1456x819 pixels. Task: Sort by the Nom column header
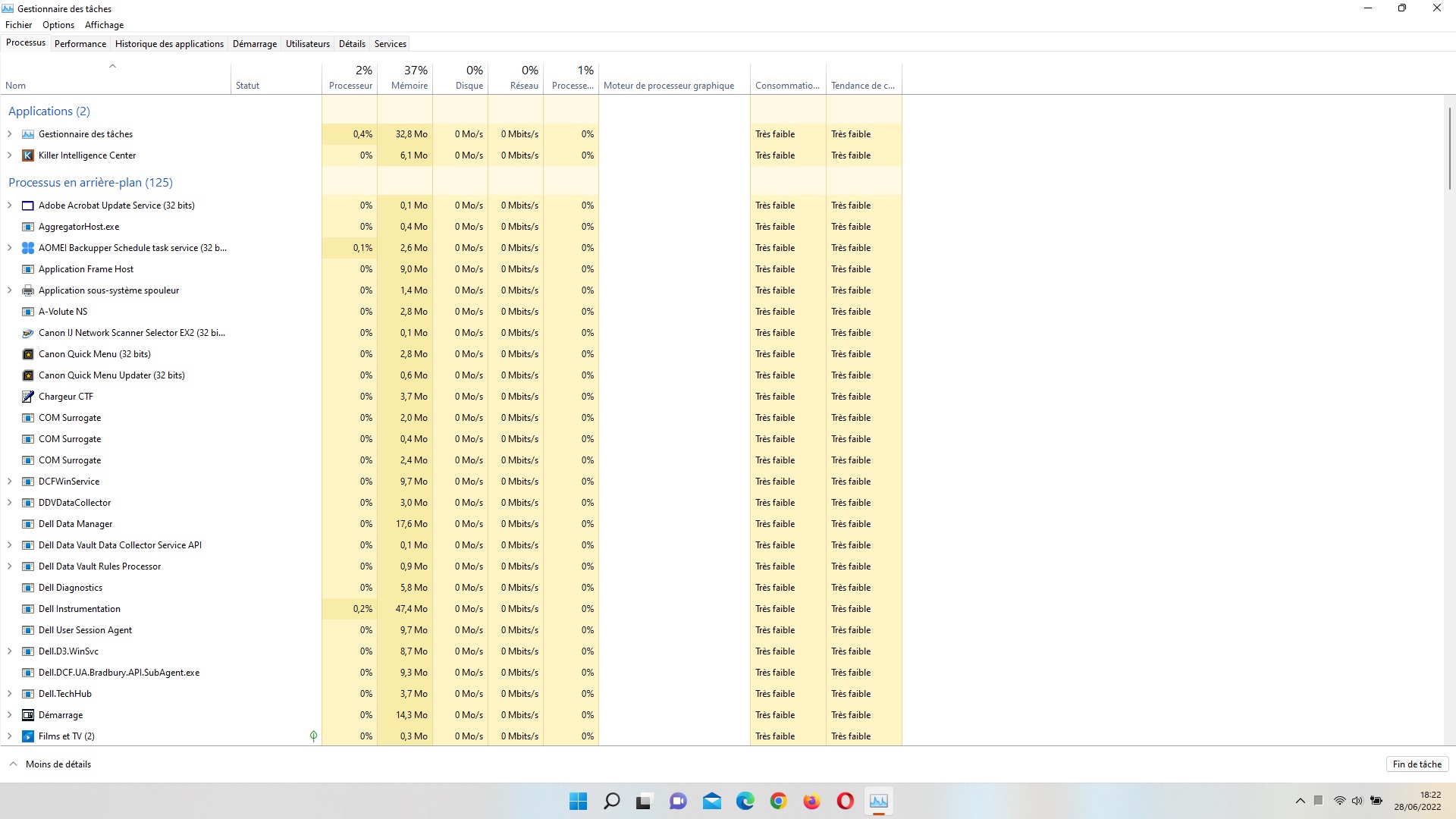pos(115,77)
